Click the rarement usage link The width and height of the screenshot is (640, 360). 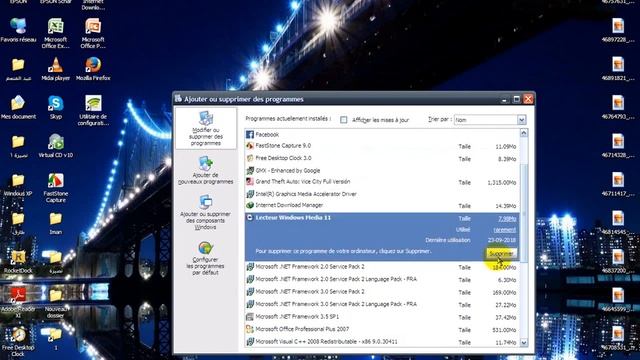click(504, 230)
